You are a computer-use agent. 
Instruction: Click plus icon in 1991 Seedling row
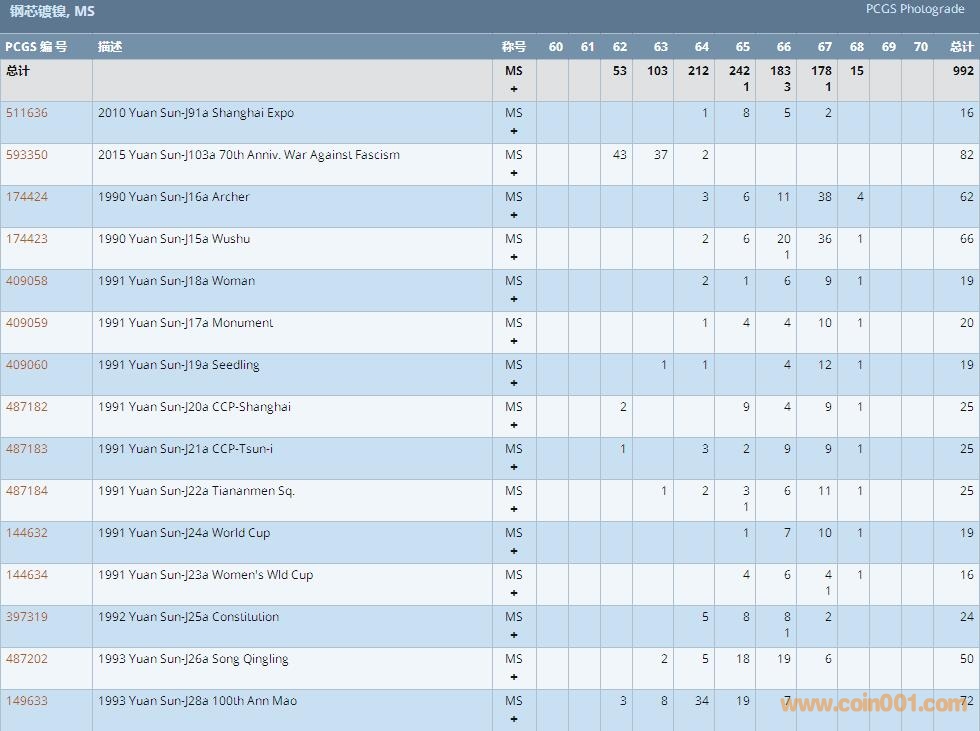(x=514, y=383)
